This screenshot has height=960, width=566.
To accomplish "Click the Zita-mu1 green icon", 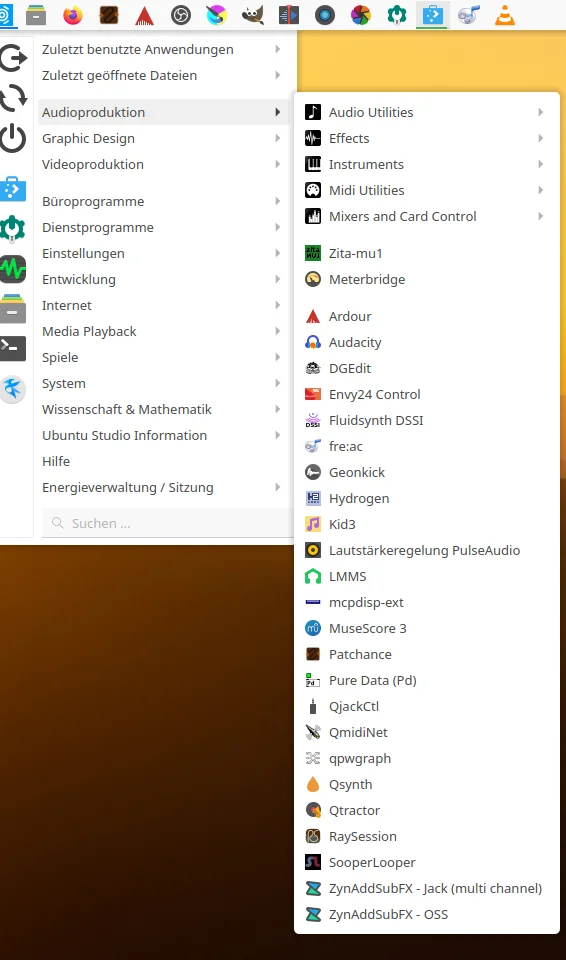I will click(312, 253).
